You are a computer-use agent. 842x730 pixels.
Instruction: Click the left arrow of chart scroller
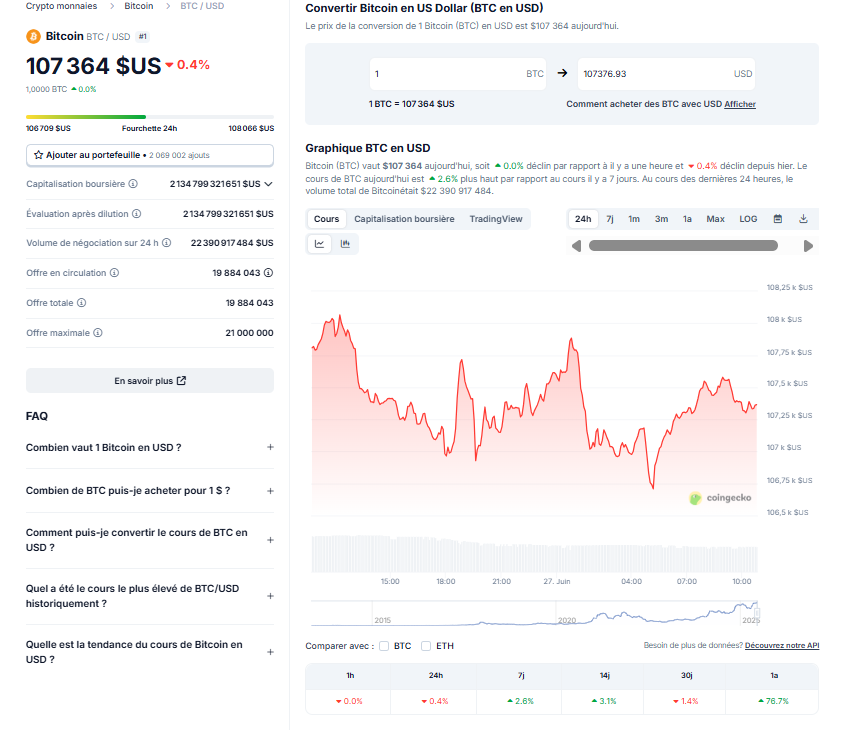click(576, 246)
